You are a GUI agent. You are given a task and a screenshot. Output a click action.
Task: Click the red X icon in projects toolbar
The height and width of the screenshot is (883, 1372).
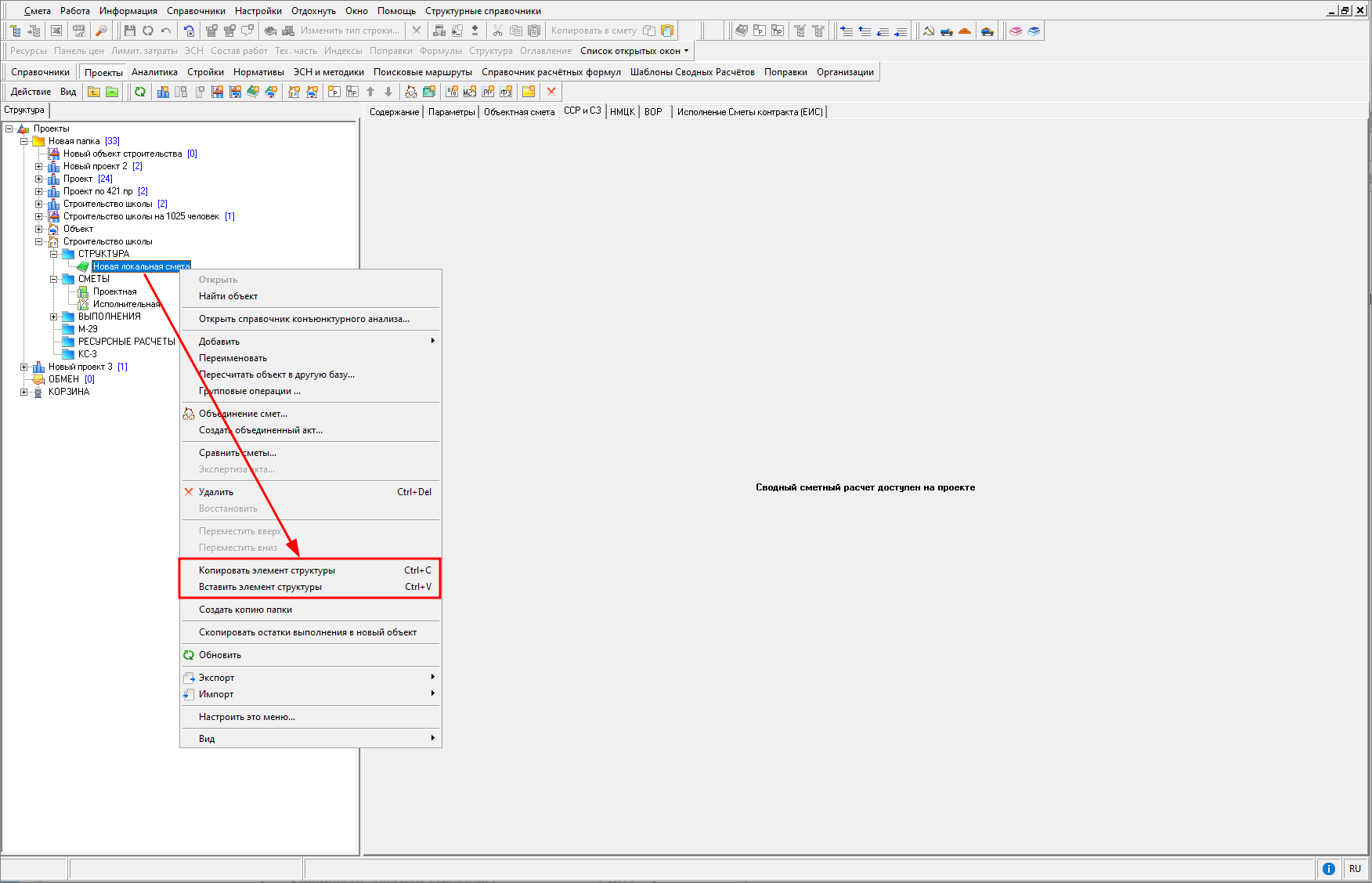(x=551, y=92)
